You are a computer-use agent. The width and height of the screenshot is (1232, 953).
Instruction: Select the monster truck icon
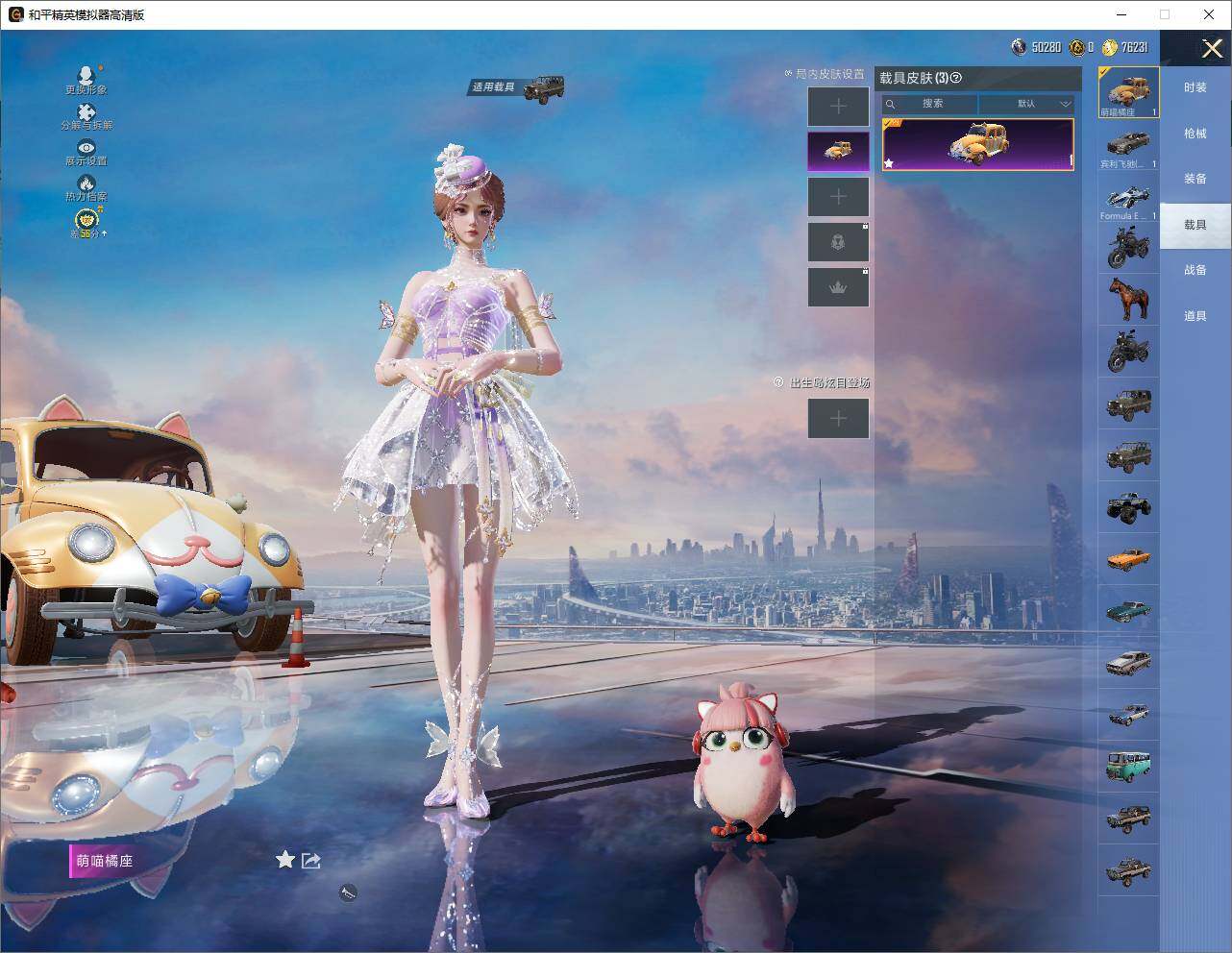[x=1129, y=506]
